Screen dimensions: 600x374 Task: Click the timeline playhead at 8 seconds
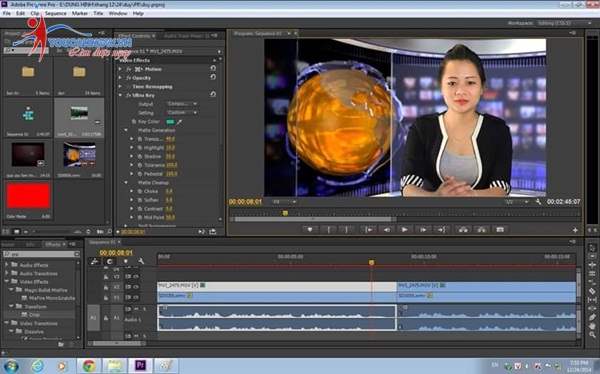[371, 263]
